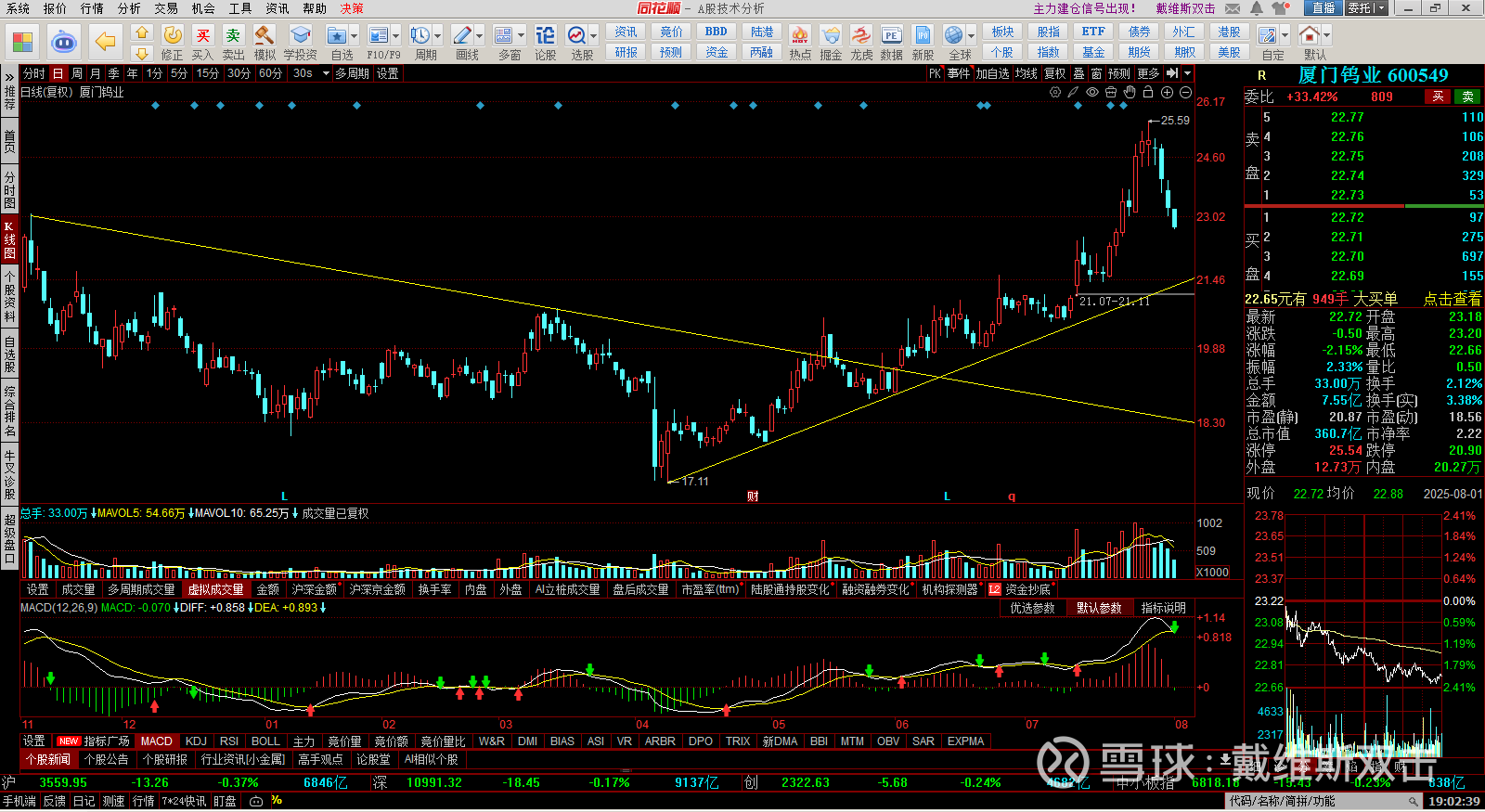Select the 画线 drawing pencil tool

462,36
